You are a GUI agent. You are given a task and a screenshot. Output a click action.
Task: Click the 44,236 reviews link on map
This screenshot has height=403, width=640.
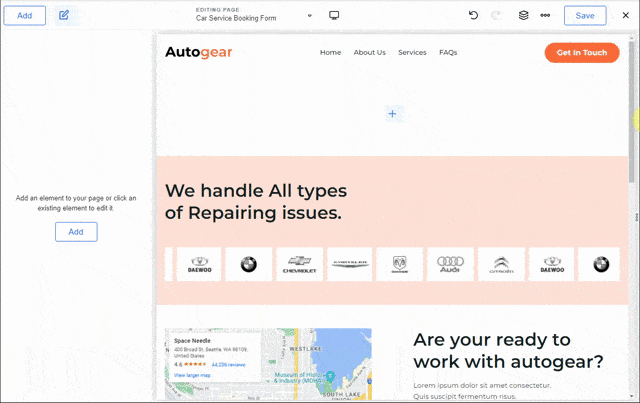click(x=228, y=365)
